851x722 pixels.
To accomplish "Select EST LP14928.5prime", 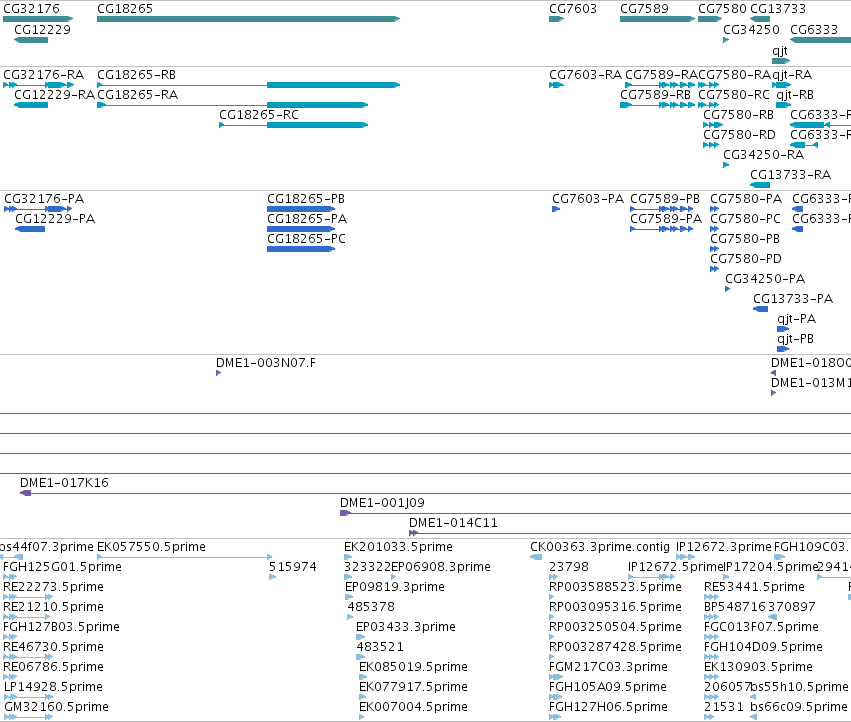I will coord(28,698).
